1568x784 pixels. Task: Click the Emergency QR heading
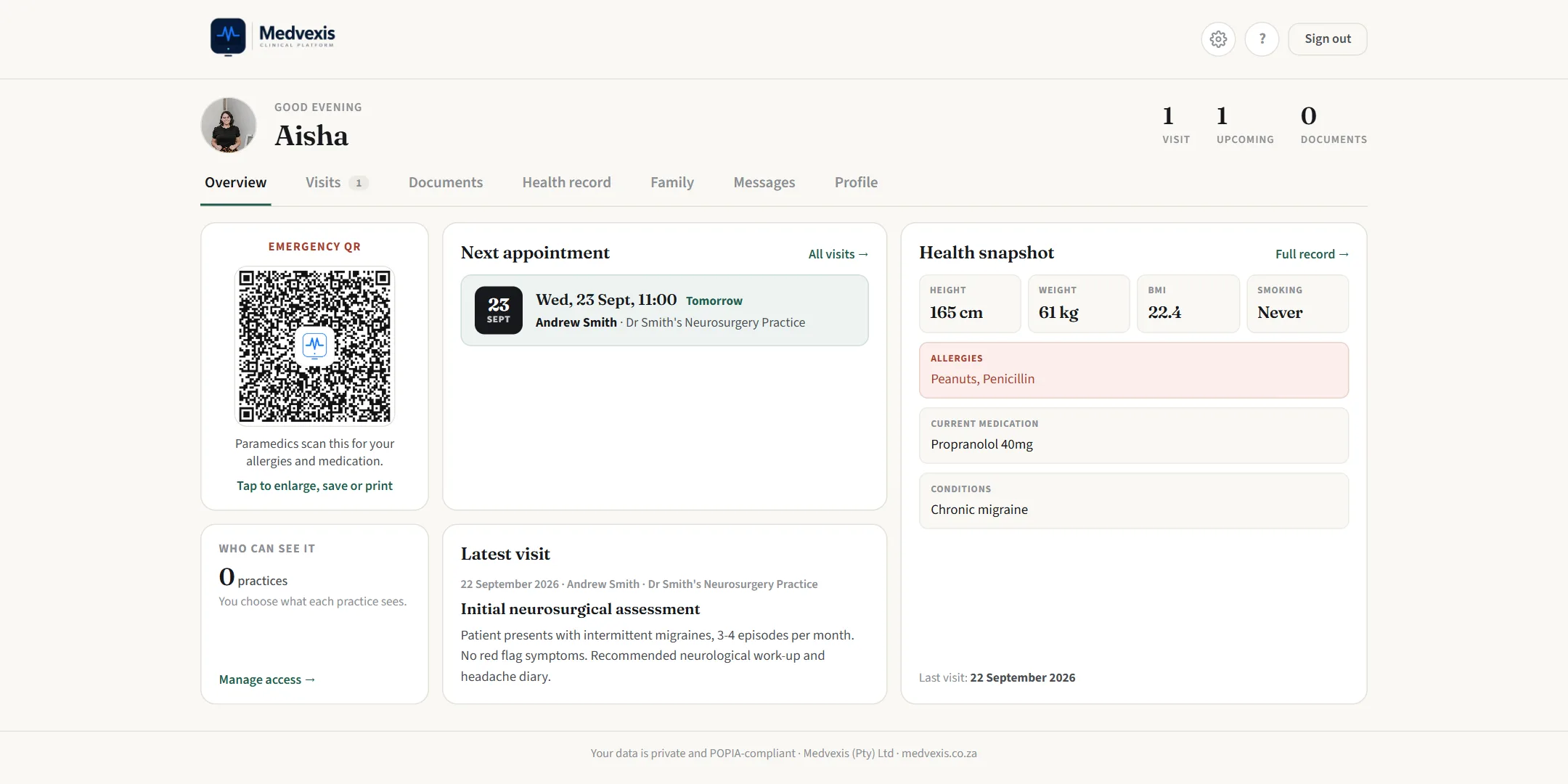[x=314, y=247]
